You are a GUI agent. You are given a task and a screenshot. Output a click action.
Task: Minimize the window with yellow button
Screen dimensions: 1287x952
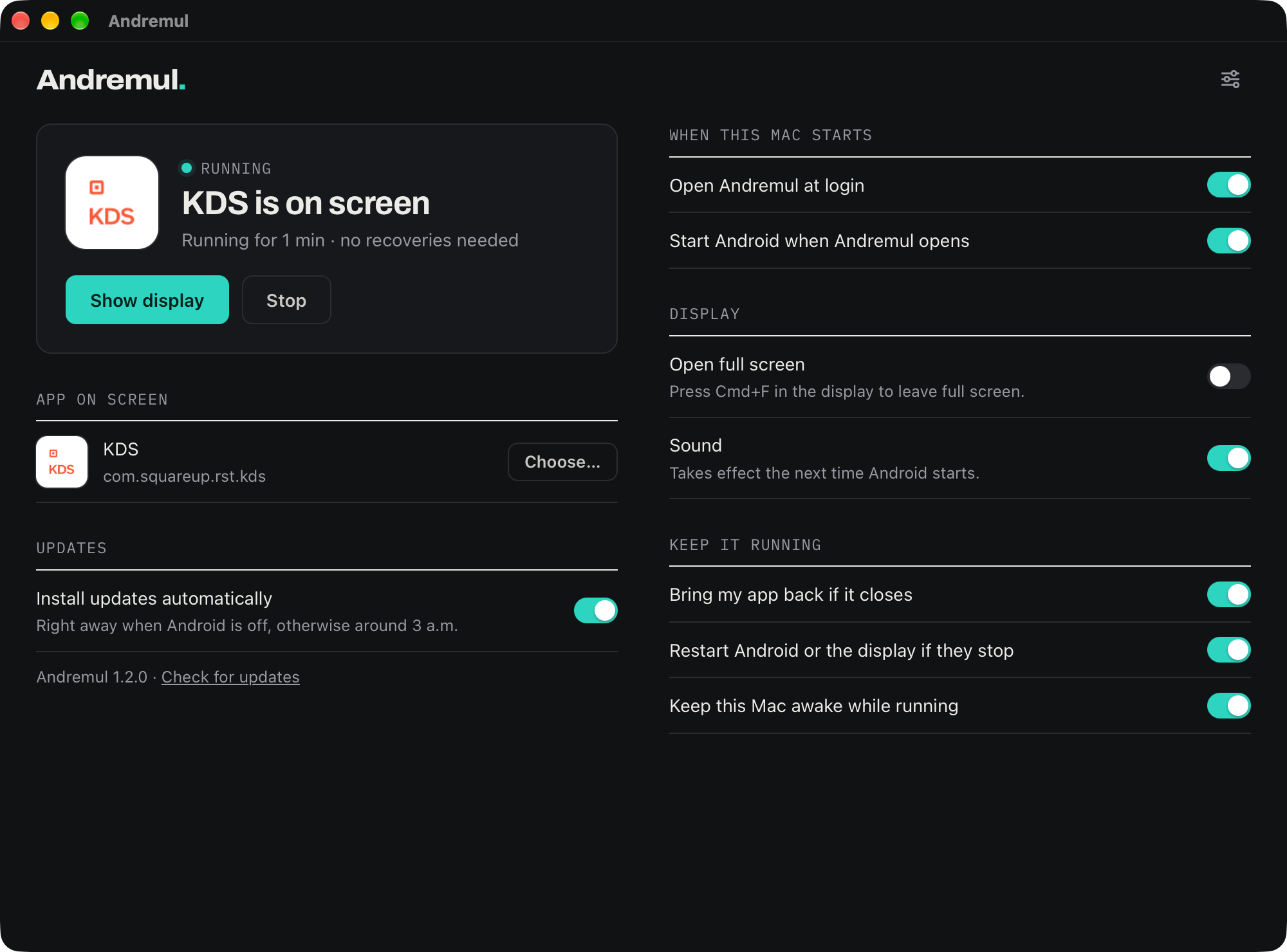(x=50, y=21)
